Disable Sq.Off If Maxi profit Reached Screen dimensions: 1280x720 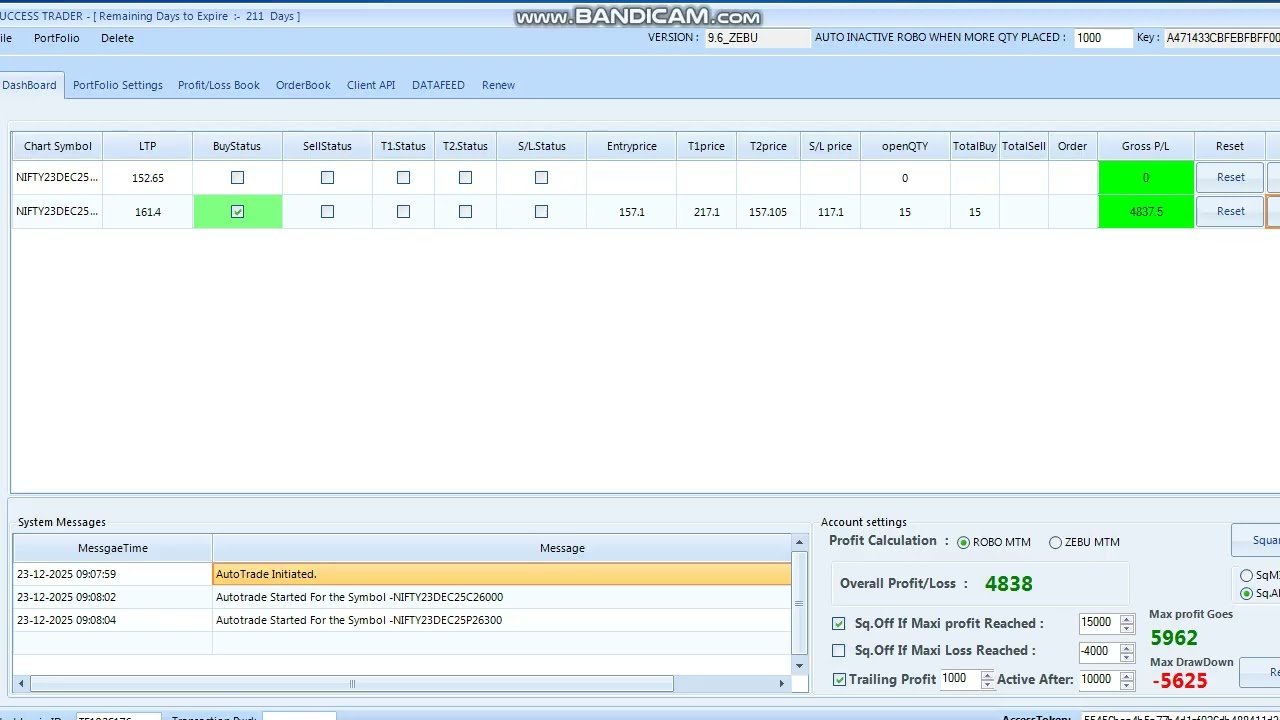pos(838,623)
